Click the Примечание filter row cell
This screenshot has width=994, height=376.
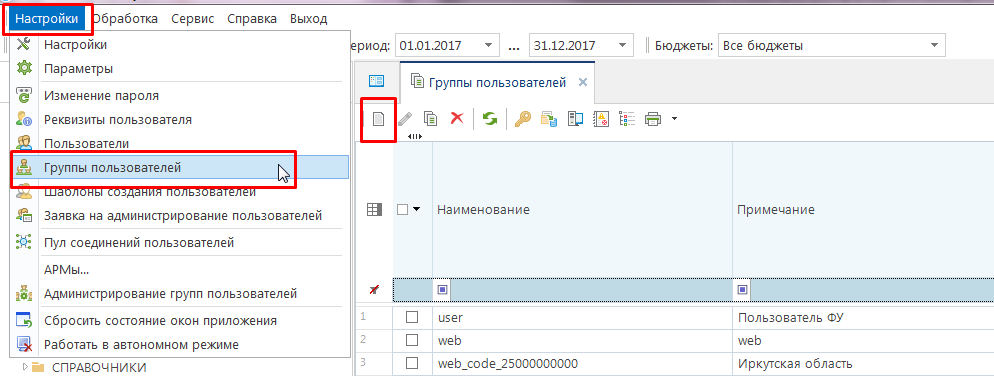[x=863, y=290]
